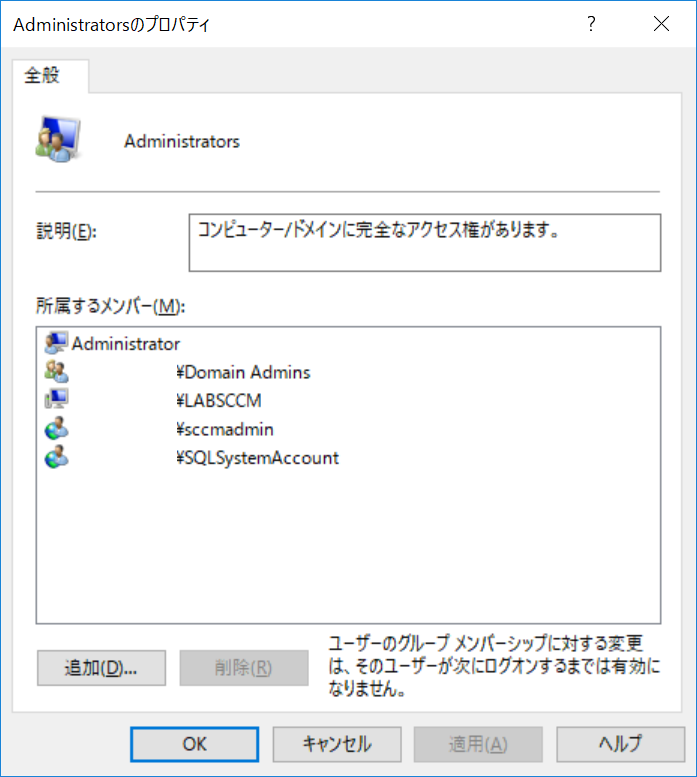Click the sccmadmin user icon

(56, 429)
